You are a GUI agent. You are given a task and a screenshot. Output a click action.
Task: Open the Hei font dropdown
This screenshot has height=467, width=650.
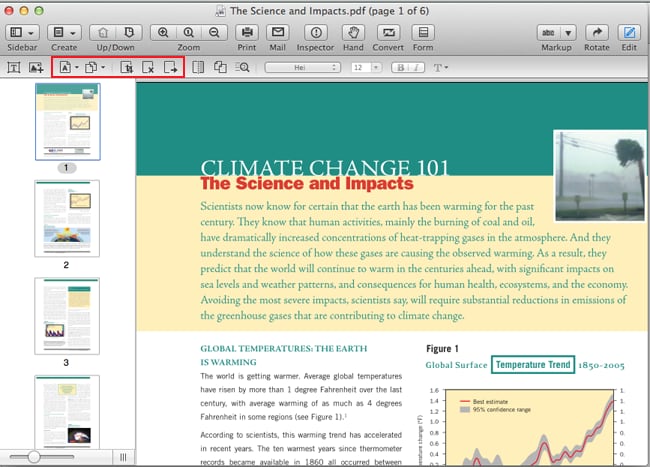pos(303,68)
